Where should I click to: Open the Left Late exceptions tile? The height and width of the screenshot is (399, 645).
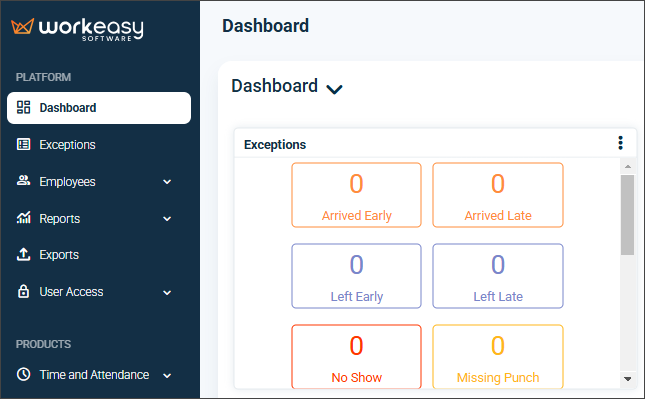(498, 276)
